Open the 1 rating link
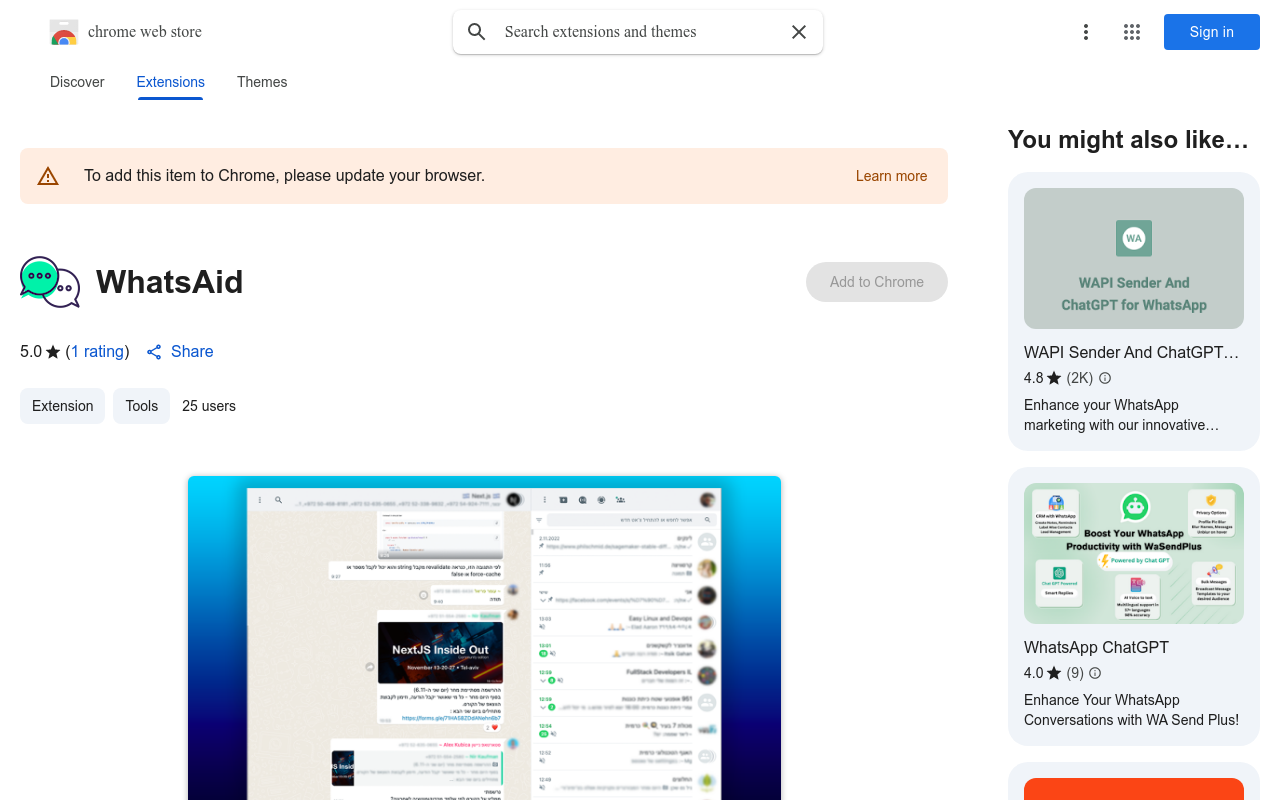The image size is (1280, 800). (97, 352)
